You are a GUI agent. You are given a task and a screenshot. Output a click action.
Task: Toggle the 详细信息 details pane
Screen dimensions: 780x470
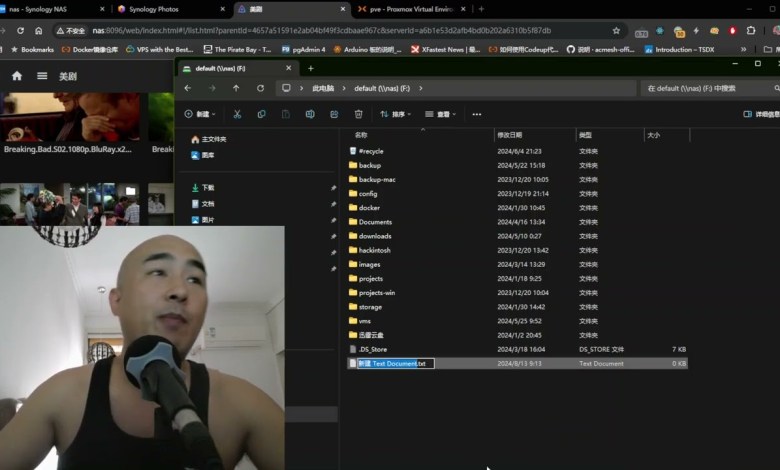click(762, 114)
